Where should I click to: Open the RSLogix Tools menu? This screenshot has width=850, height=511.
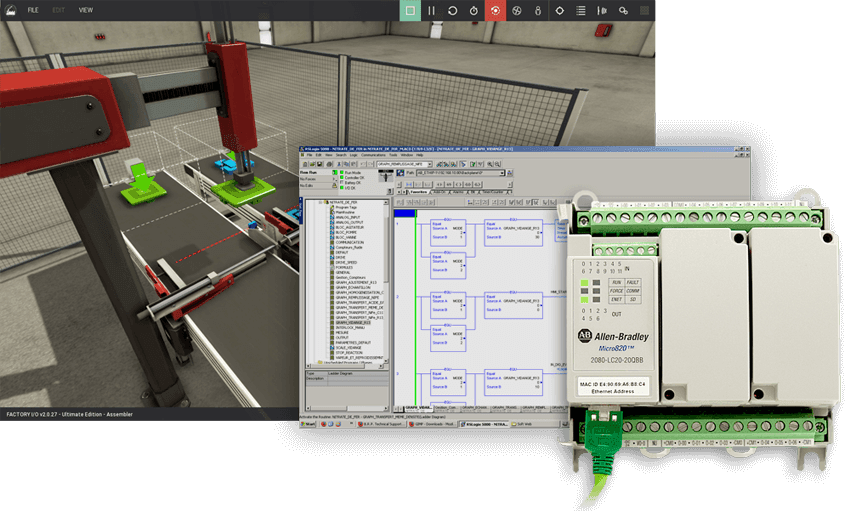point(393,155)
